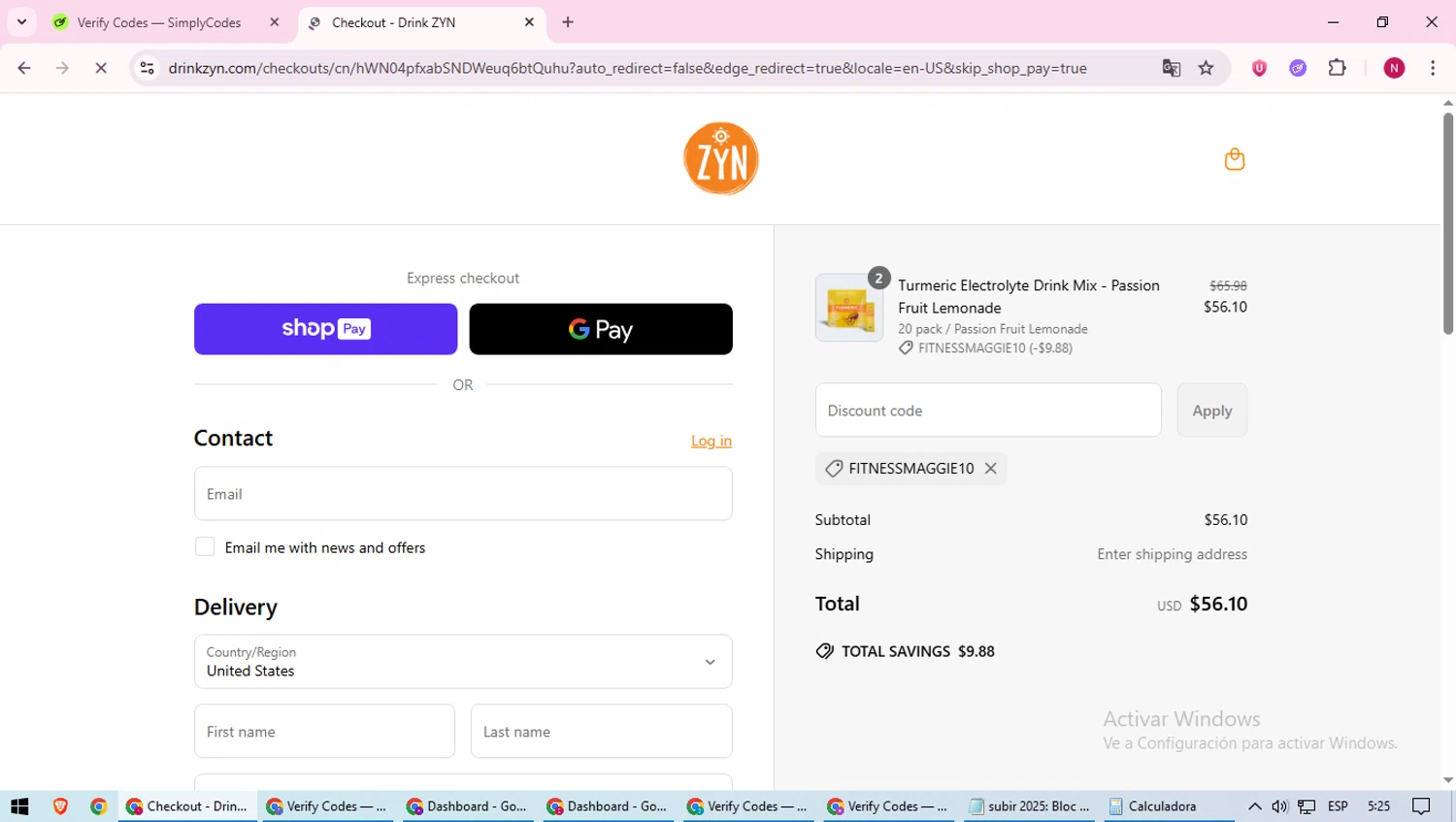This screenshot has width=1456, height=822.
Task: Switch the ESP keyboard language indicator
Action: [x=1338, y=806]
